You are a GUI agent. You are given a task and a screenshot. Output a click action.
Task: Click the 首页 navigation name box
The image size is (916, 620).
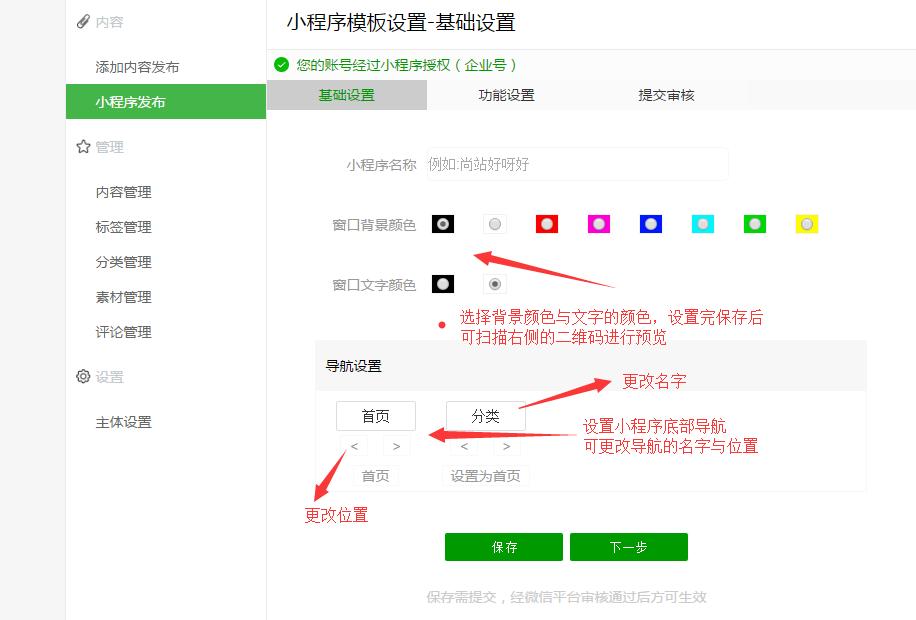tap(376, 416)
